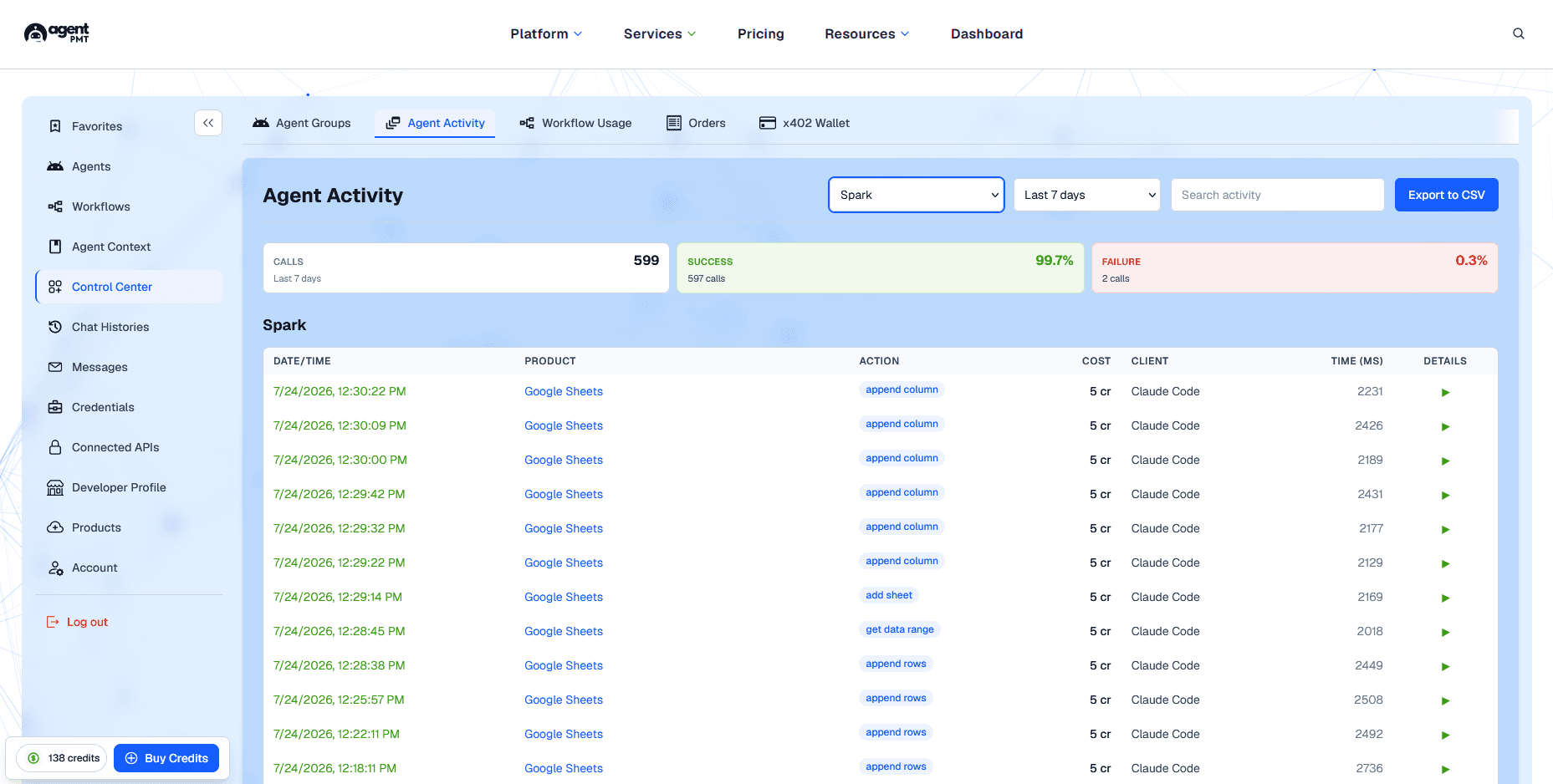Expand the Services menu
This screenshot has width=1553, height=784.
pyautogui.click(x=660, y=33)
